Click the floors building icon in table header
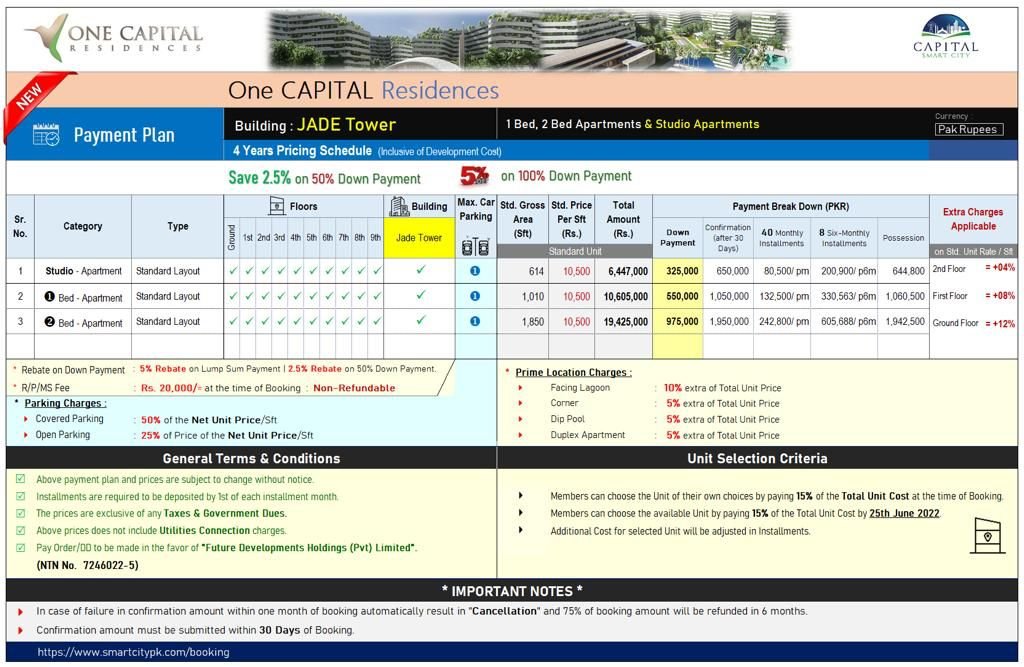This screenshot has width=1024, height=667. 276,206
